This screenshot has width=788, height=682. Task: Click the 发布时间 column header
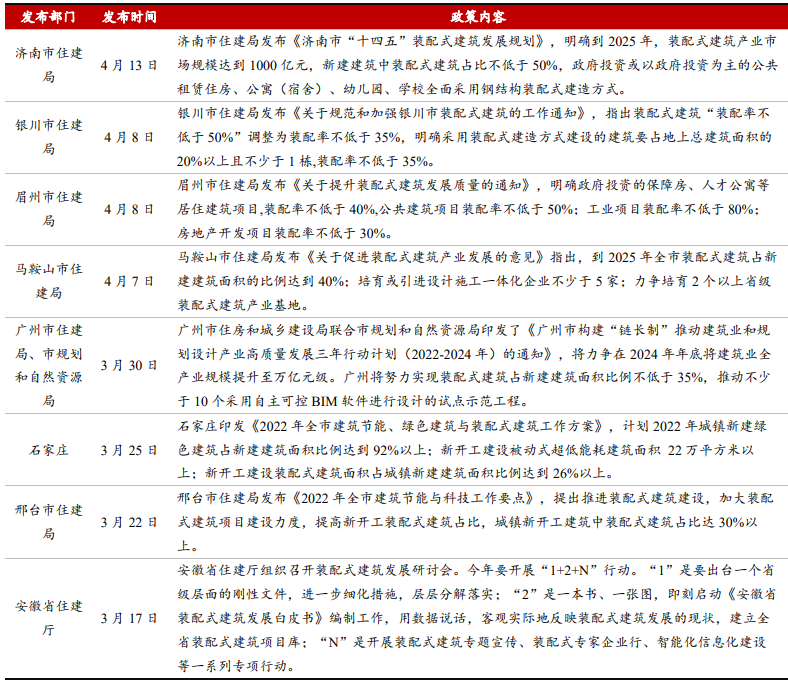point(129,17)
